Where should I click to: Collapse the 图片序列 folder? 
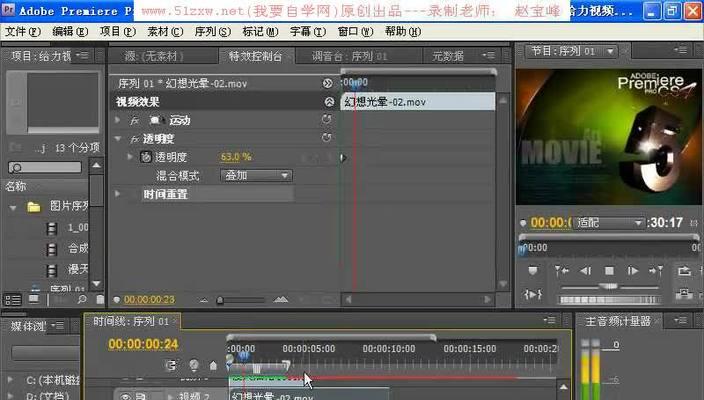coord(13,207)
